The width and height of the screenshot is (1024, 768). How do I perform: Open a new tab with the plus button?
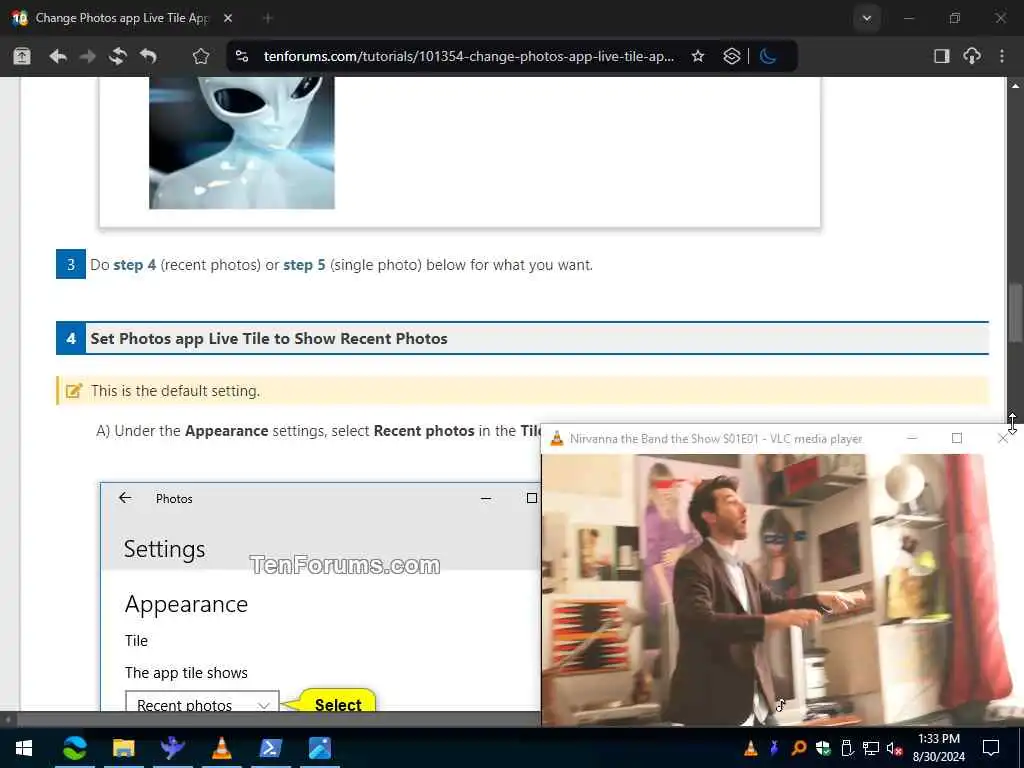click(x=268, y=18)
